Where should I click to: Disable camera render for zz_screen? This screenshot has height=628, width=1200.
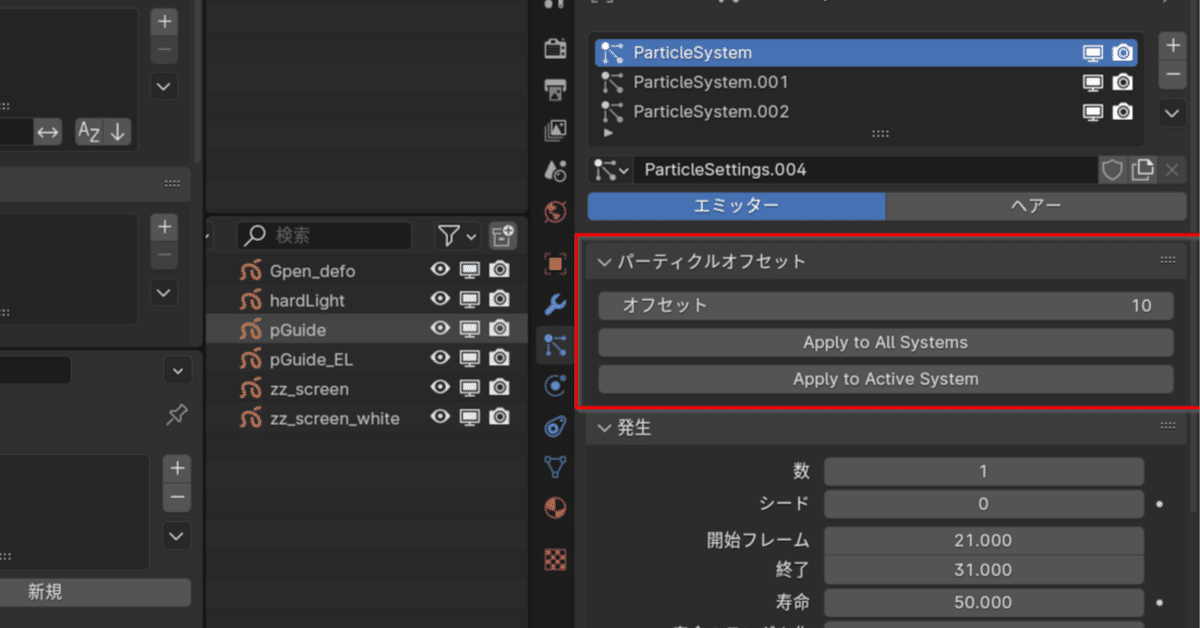[499, 389]
